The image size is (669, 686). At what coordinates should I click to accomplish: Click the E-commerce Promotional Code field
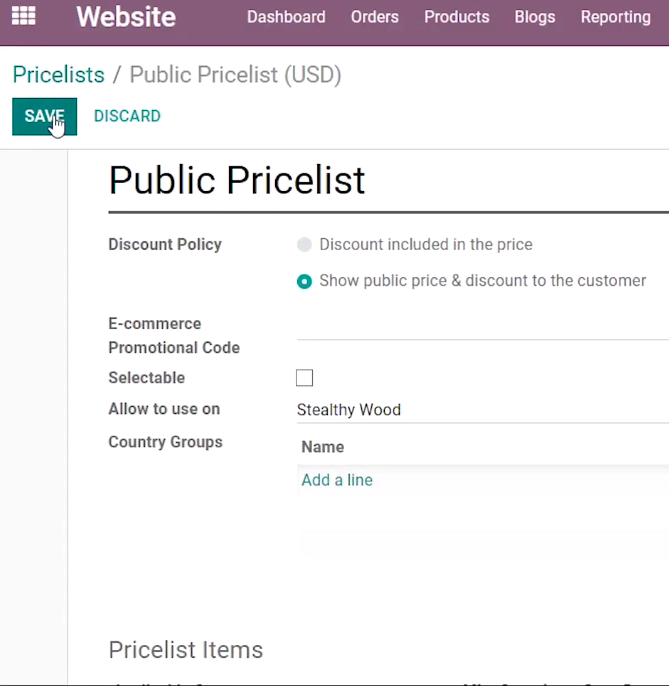point(483,328)
